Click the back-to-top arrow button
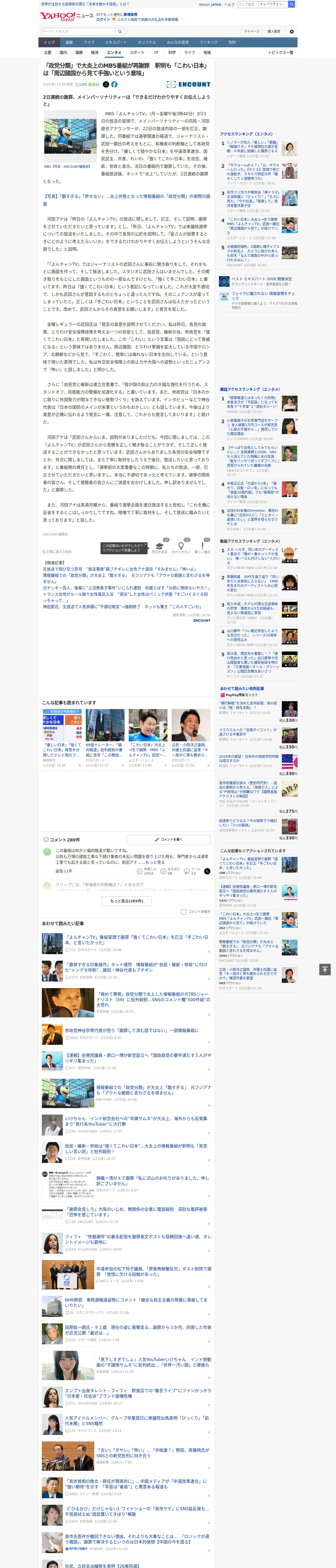 pos(325,970)
